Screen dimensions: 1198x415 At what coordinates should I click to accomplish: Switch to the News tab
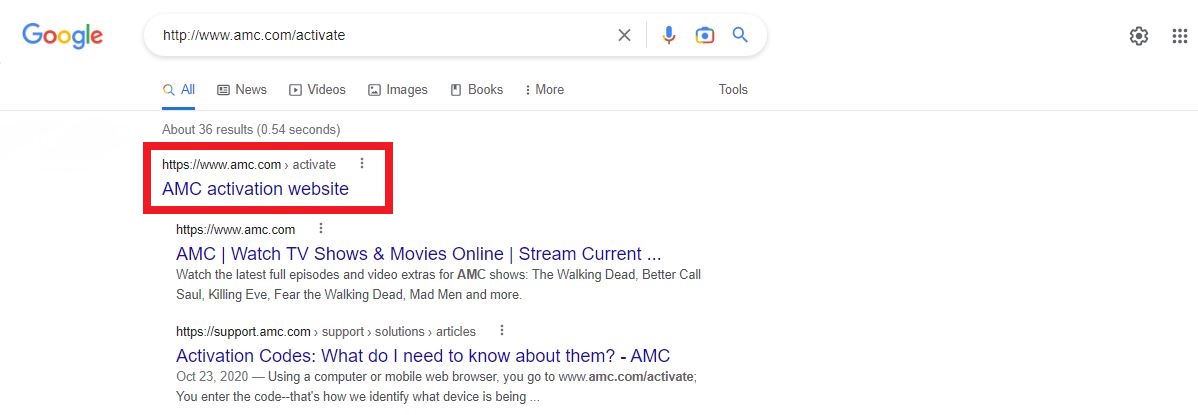[242, 90]
